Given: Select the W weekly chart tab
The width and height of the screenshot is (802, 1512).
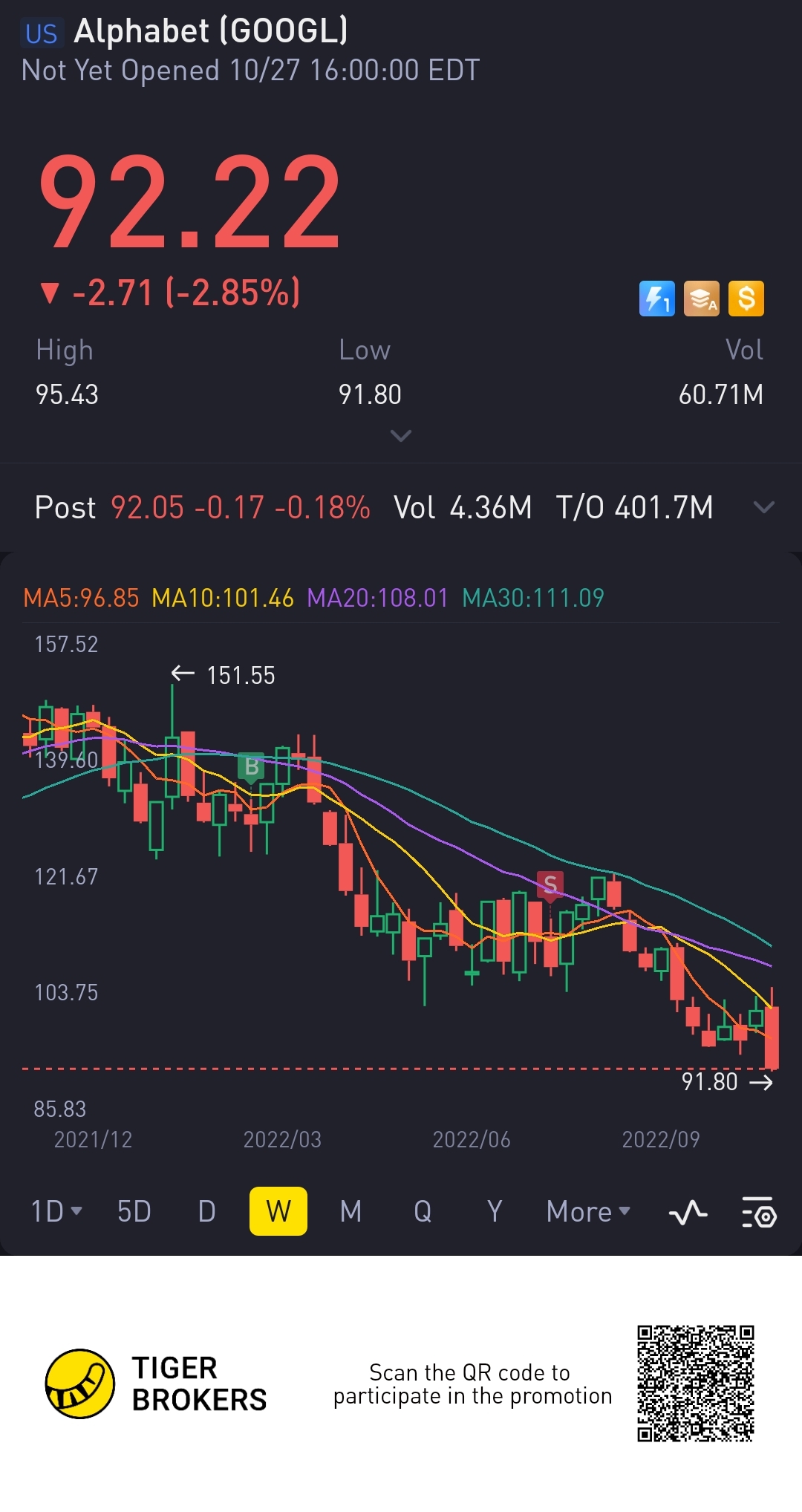Looking at the screenshot, I should [x=278, y=1211].
